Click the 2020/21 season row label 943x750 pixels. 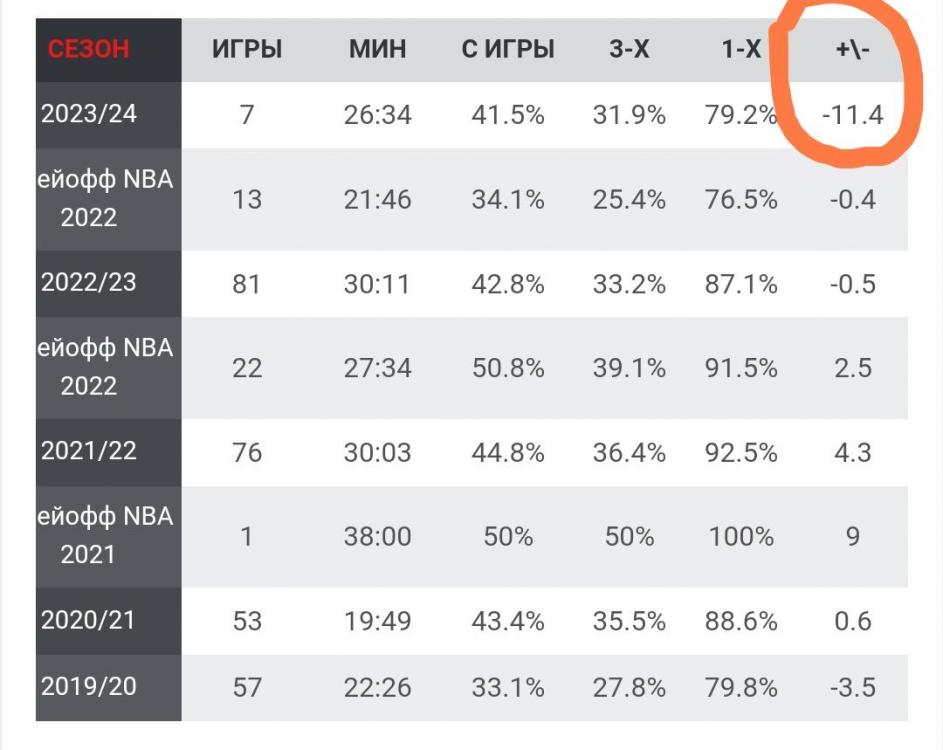click(89, 620)
